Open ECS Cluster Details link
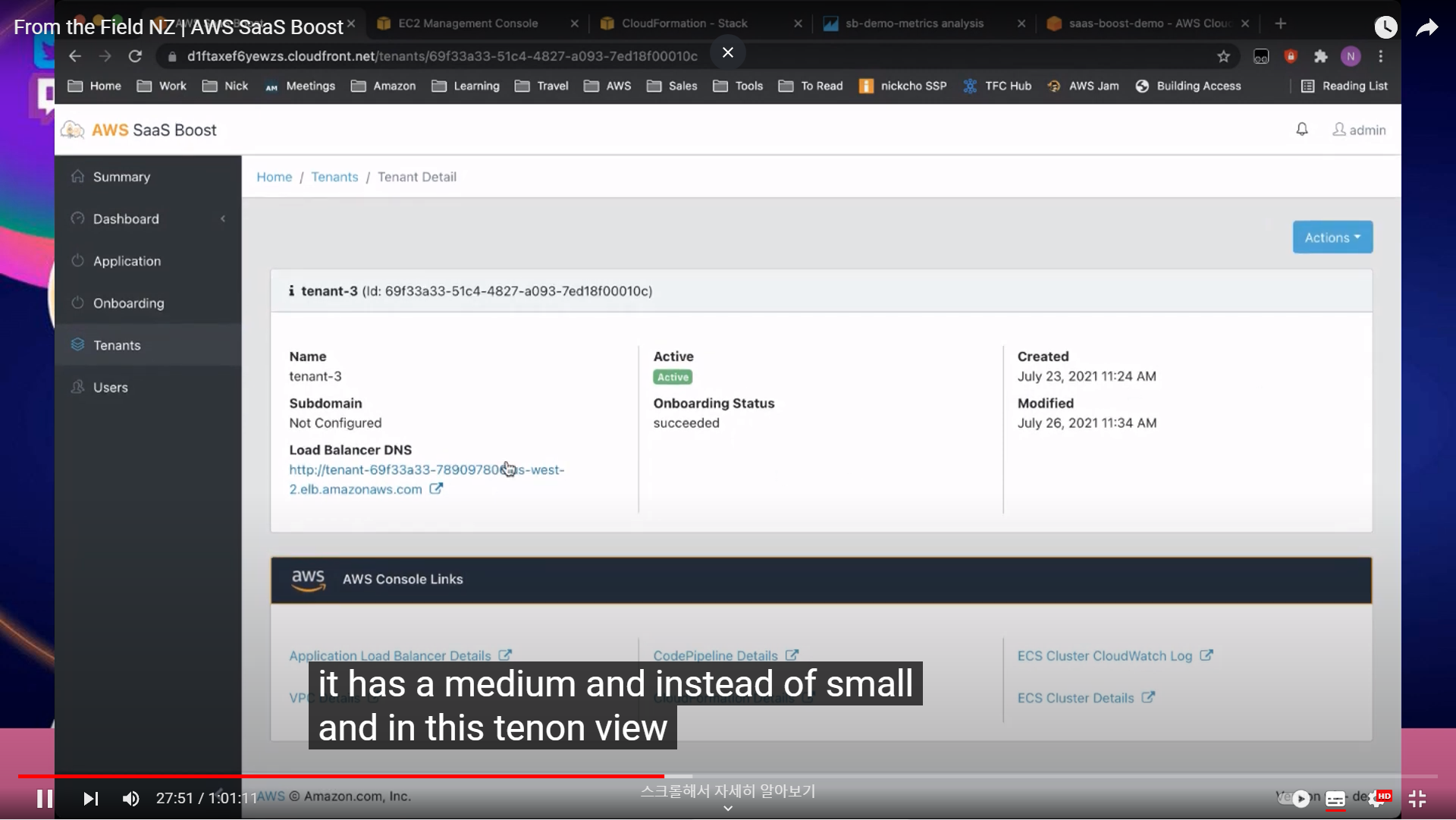1456x820 pixels. [1075, 698]
